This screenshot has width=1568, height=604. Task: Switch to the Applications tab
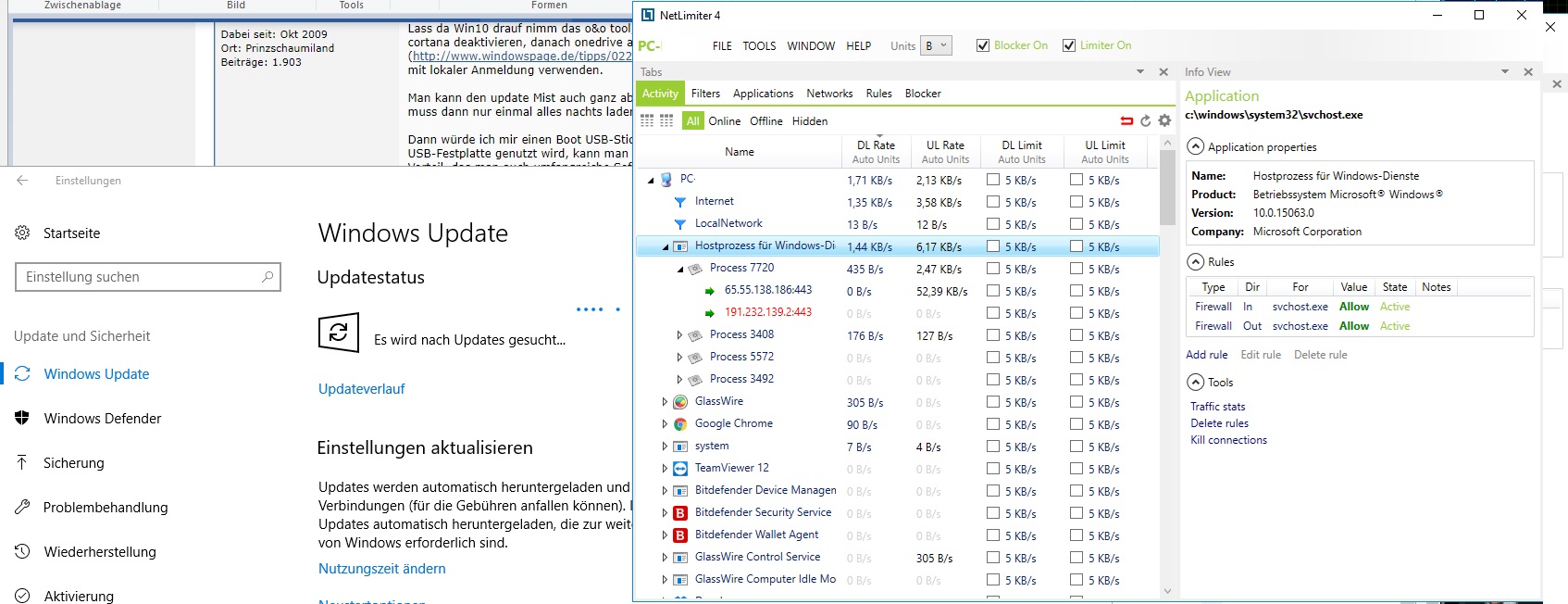click(763, 94)
